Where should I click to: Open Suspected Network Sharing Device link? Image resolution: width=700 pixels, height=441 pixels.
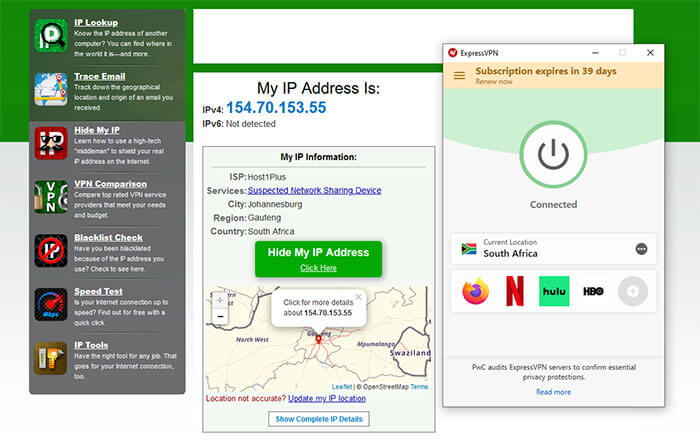pyautogui.click(x=314, y=191)
